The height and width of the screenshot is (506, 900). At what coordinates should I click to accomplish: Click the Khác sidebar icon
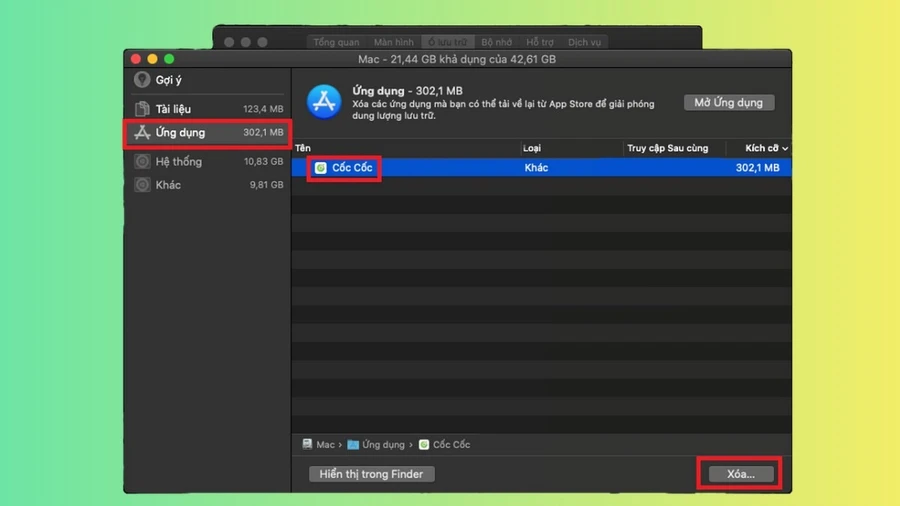pyautogui.click(x=142, y=185)
